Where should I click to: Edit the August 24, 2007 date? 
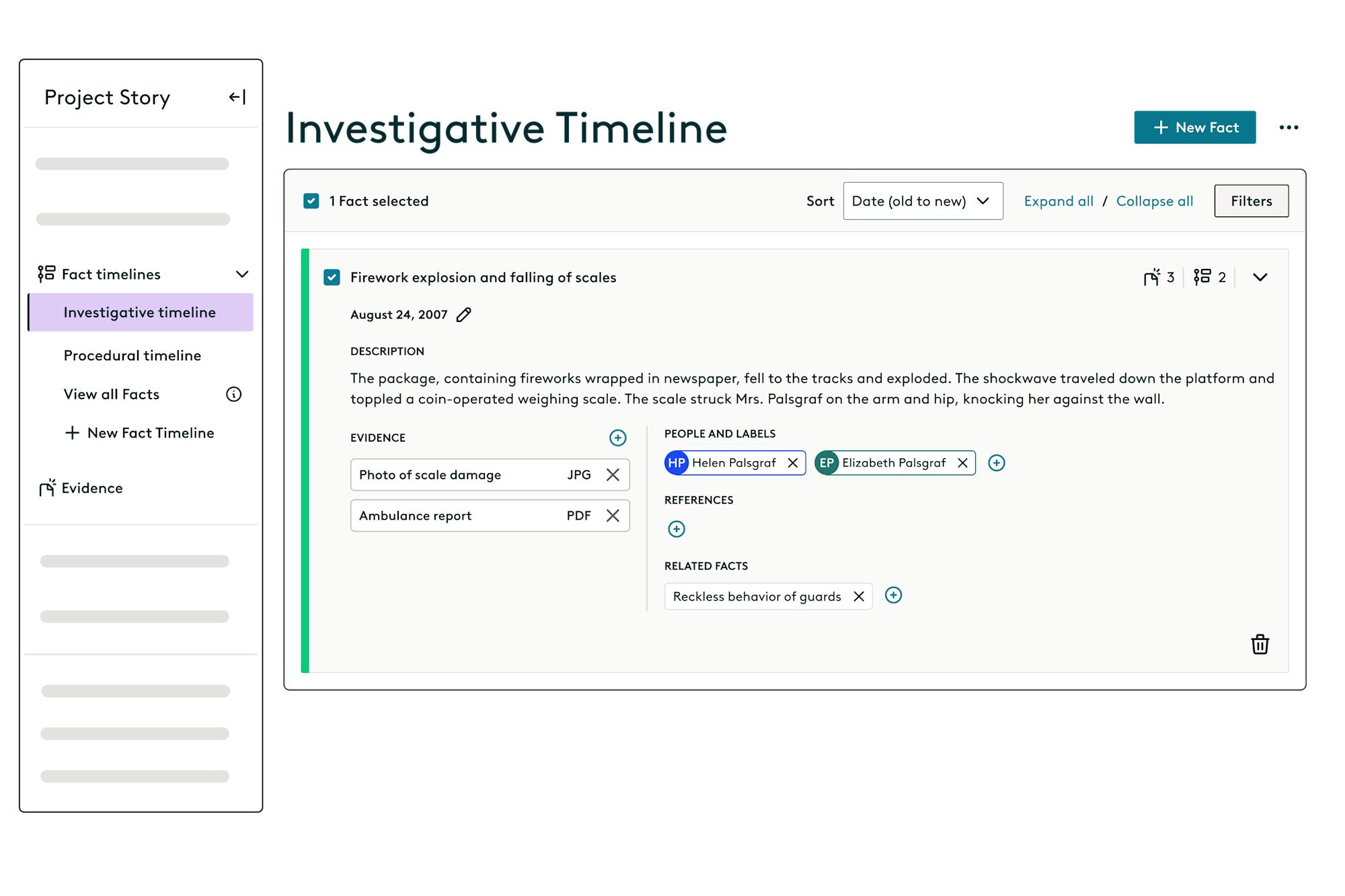(x=464, y=315)
